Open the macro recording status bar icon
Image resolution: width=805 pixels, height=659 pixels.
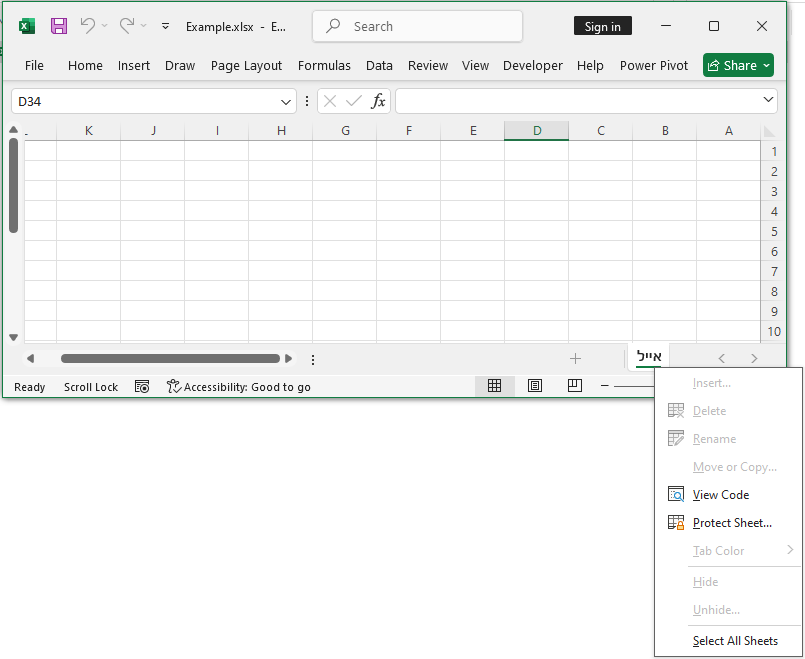tap(142, 387)
